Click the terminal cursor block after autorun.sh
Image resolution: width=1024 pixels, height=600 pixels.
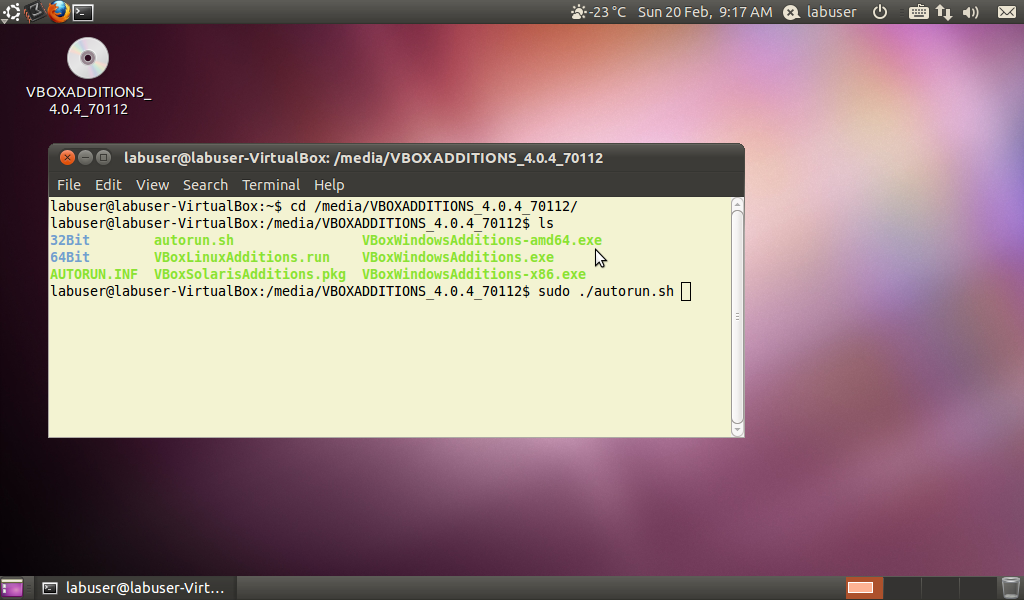[686, 291]
